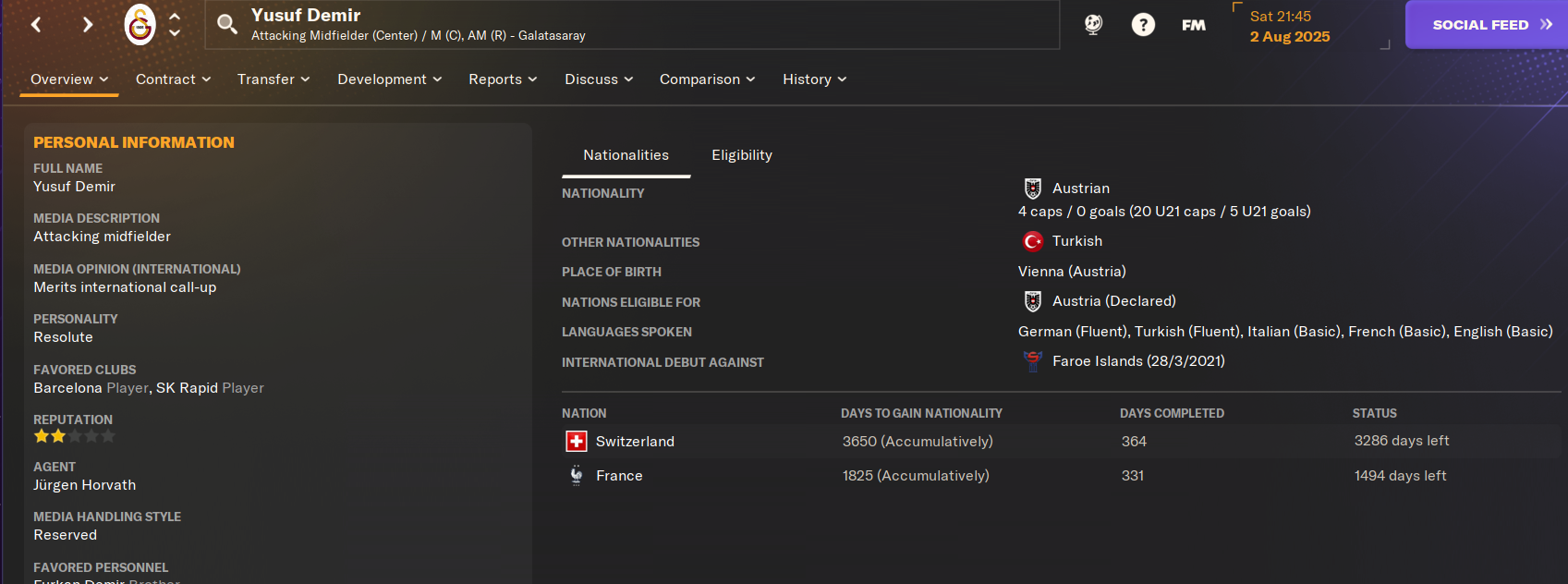The height and width of the screenshot is (584, 1568).
Task: Open the help question mark icon
Action: [x=1143, y=25]
